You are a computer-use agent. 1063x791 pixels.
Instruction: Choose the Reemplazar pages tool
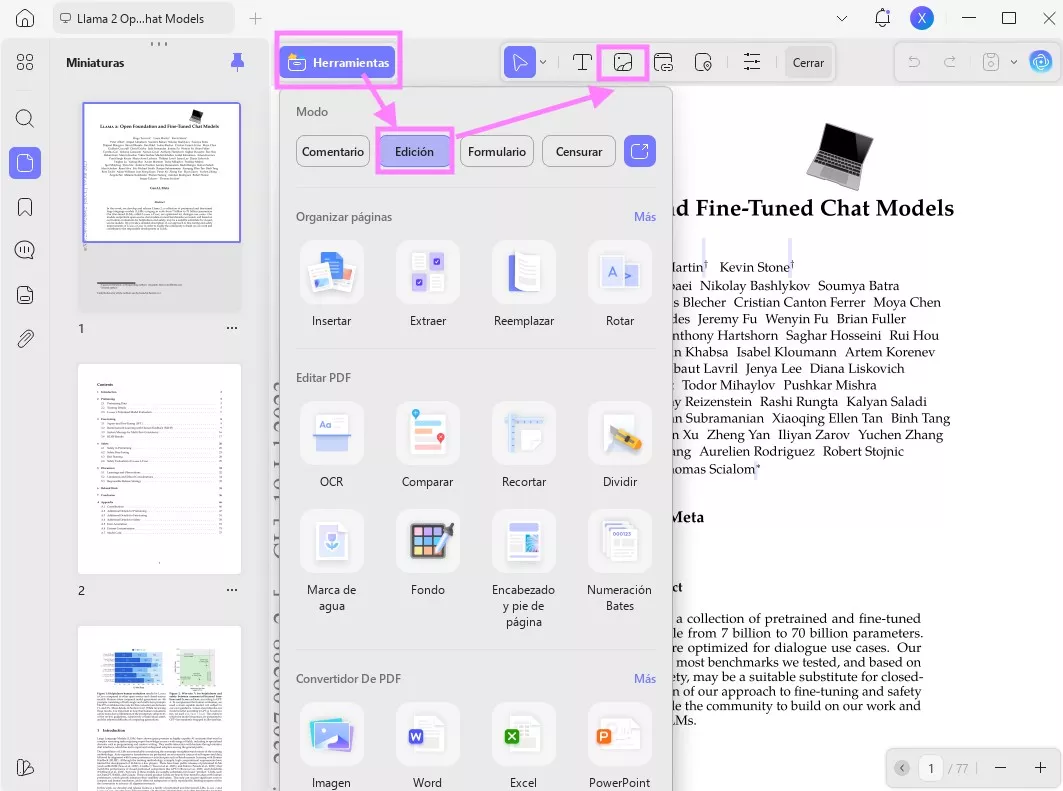524,285
